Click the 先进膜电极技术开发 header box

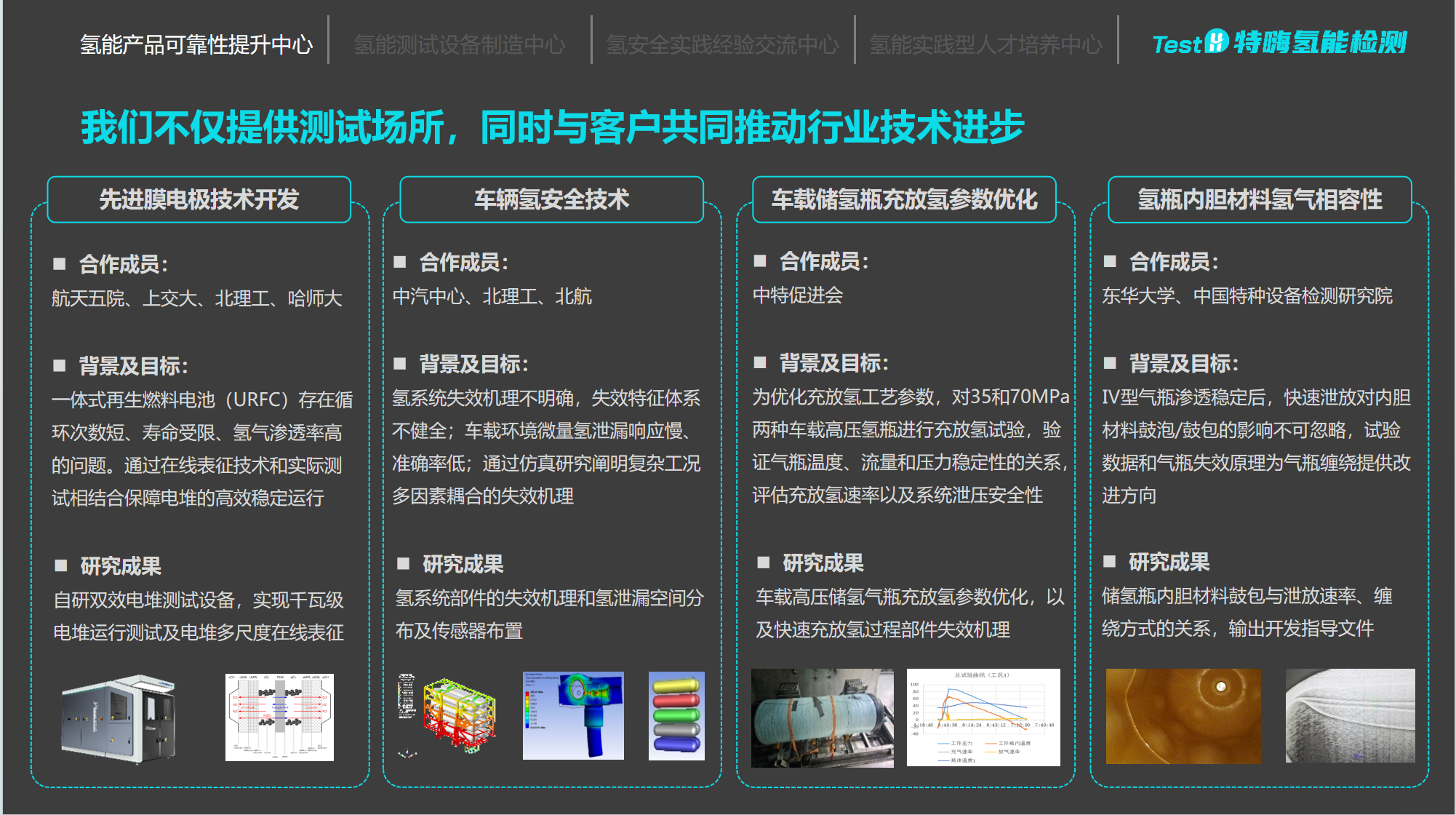(199, 199)
